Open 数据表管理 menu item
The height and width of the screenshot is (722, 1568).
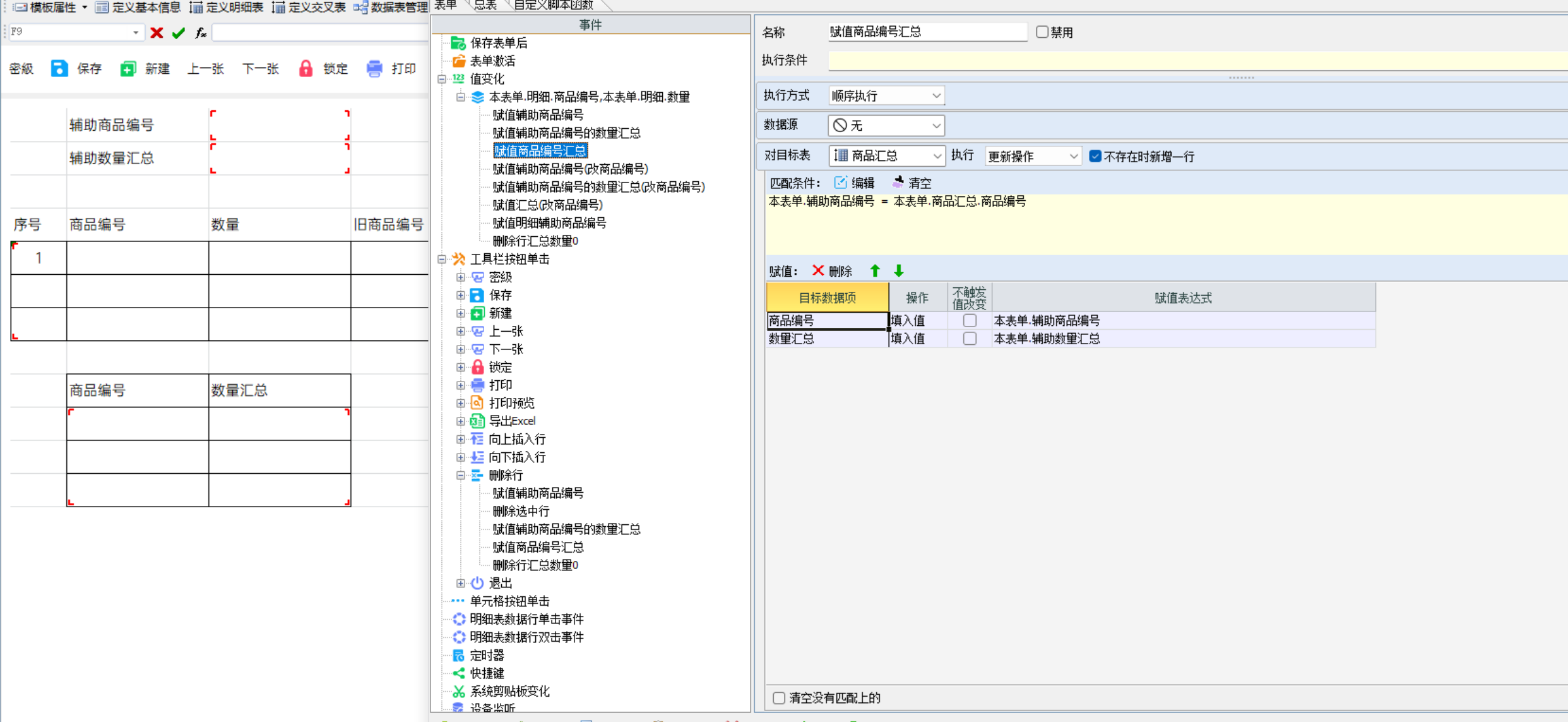point(391,7)
